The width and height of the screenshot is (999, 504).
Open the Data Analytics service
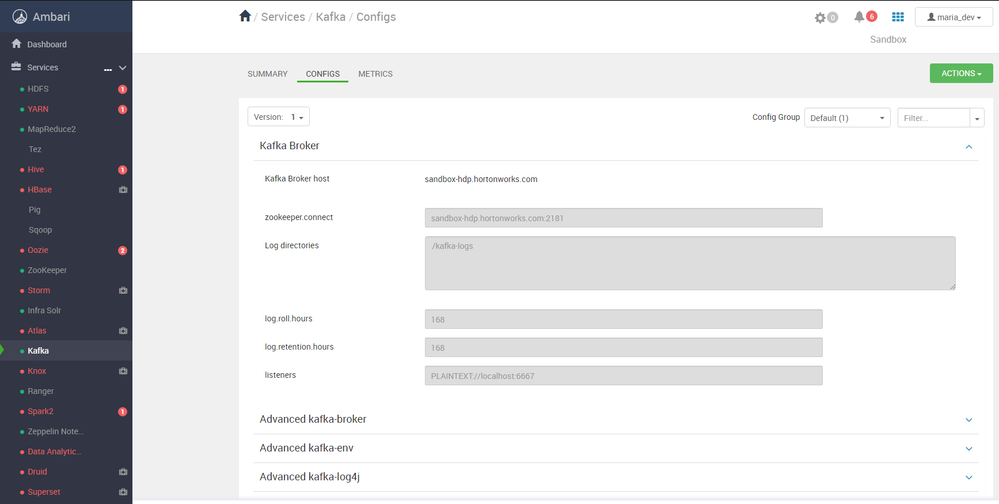tap(55, 452)
